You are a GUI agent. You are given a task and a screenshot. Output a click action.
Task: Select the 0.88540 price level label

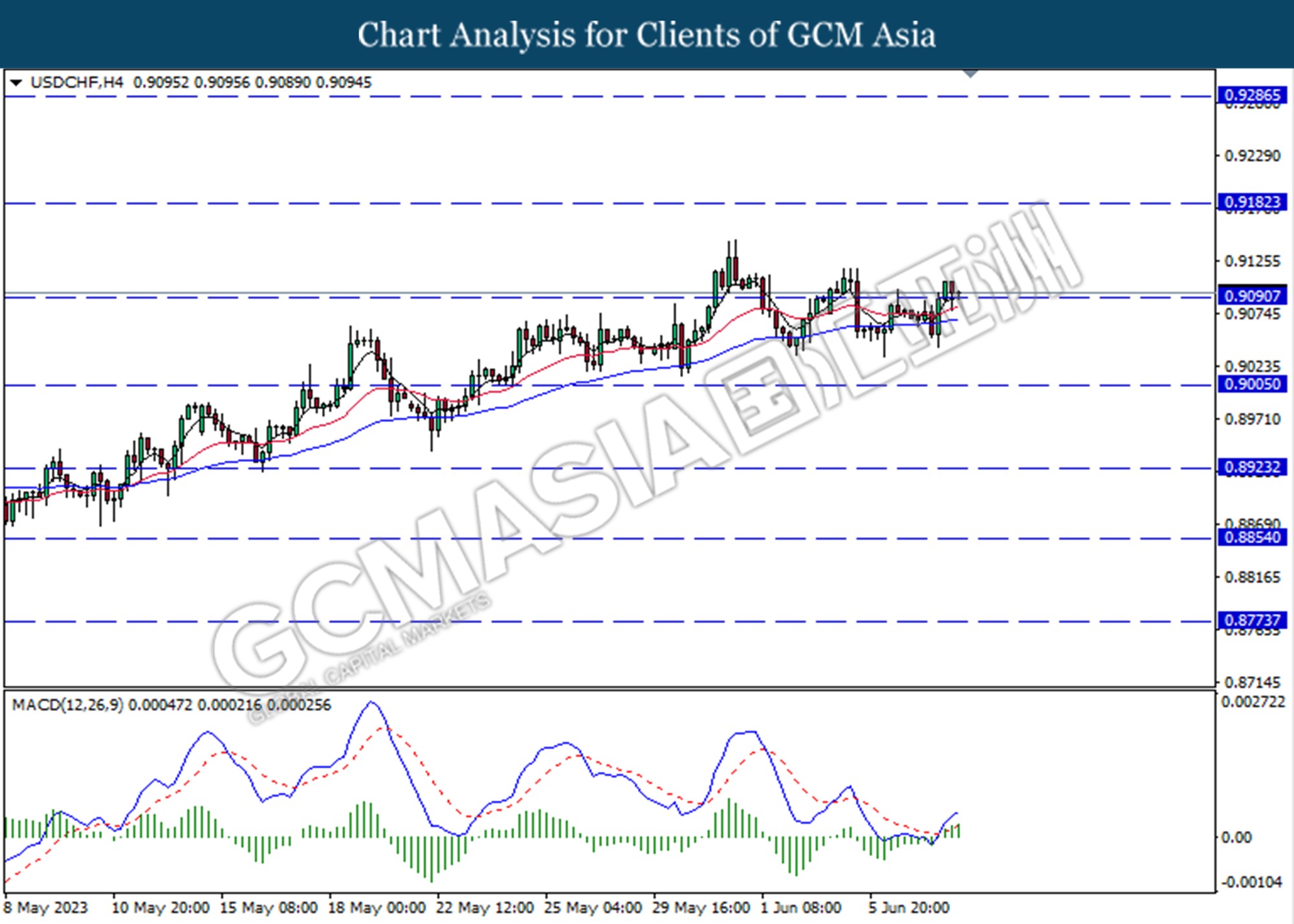pyautogui.click(x=1252, y=537)
